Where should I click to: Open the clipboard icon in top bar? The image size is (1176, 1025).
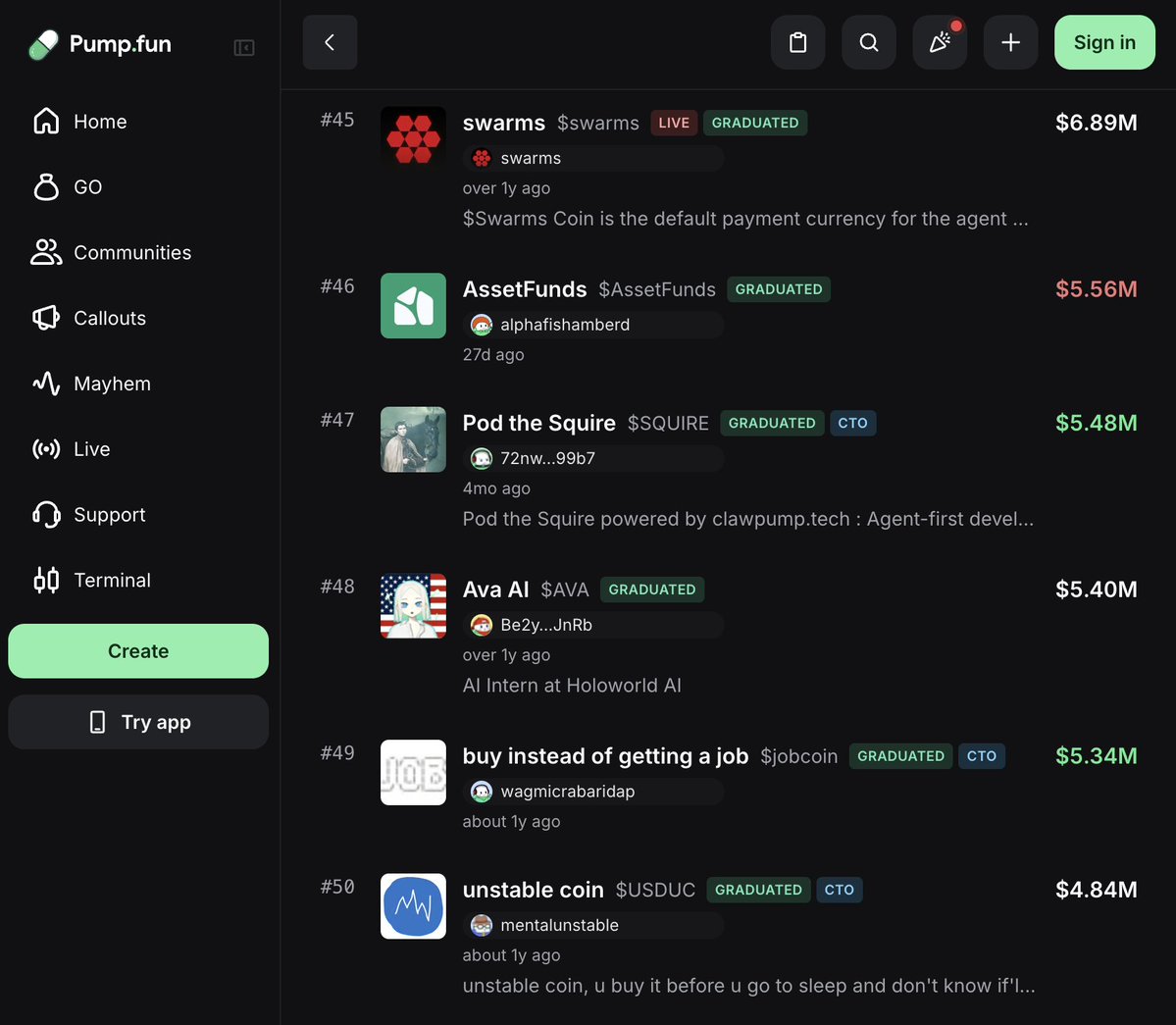pyautogui.click(x=798, y=42)
